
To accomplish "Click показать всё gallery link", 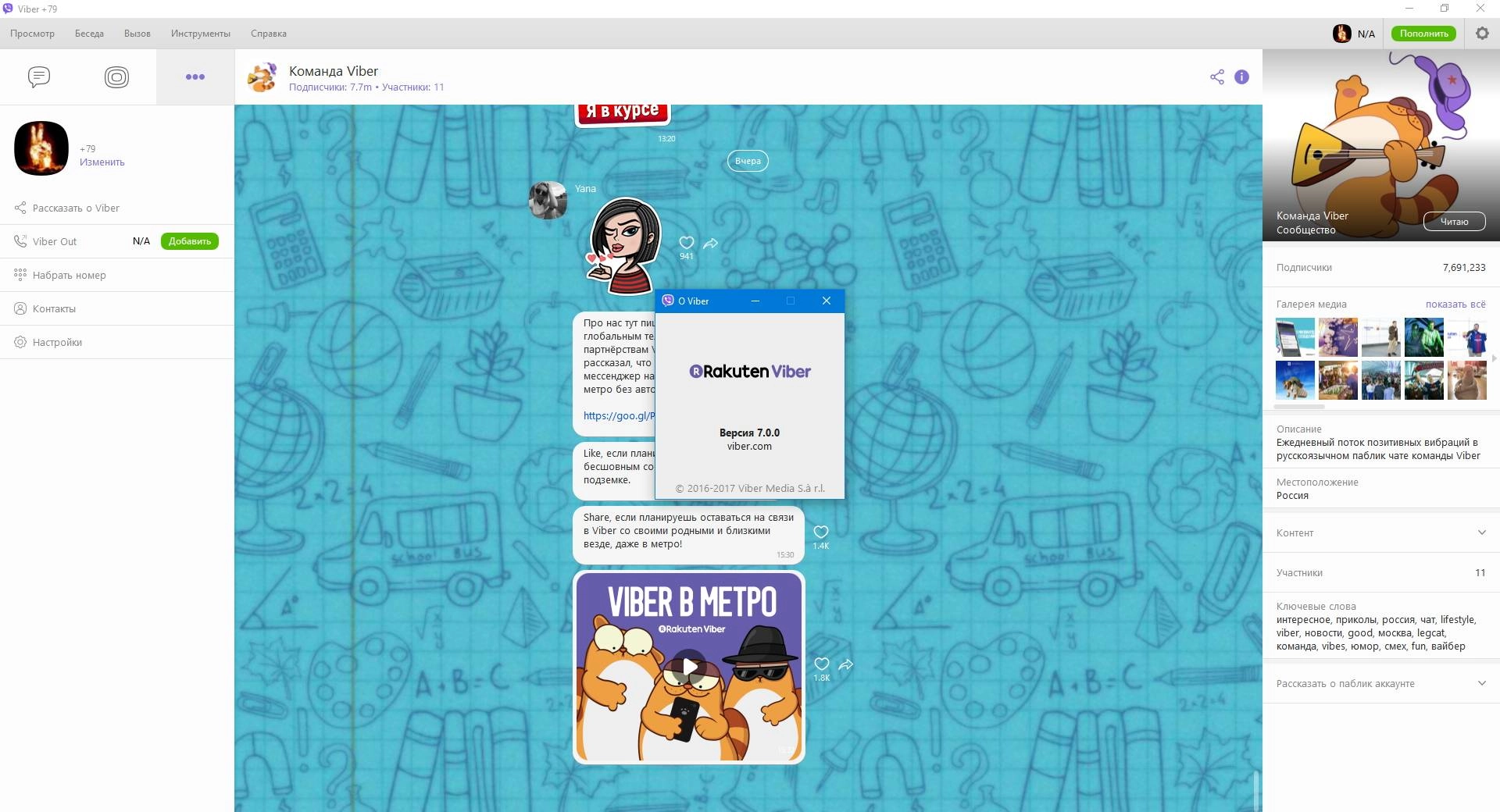I will tap(1455, 304).
